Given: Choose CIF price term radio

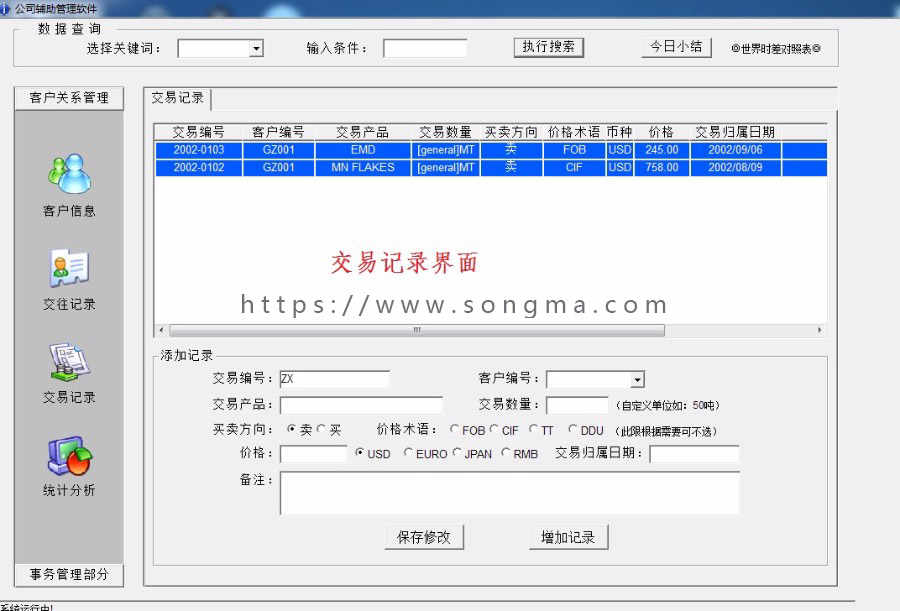Looking at the screenshot, I should [494, 429].
